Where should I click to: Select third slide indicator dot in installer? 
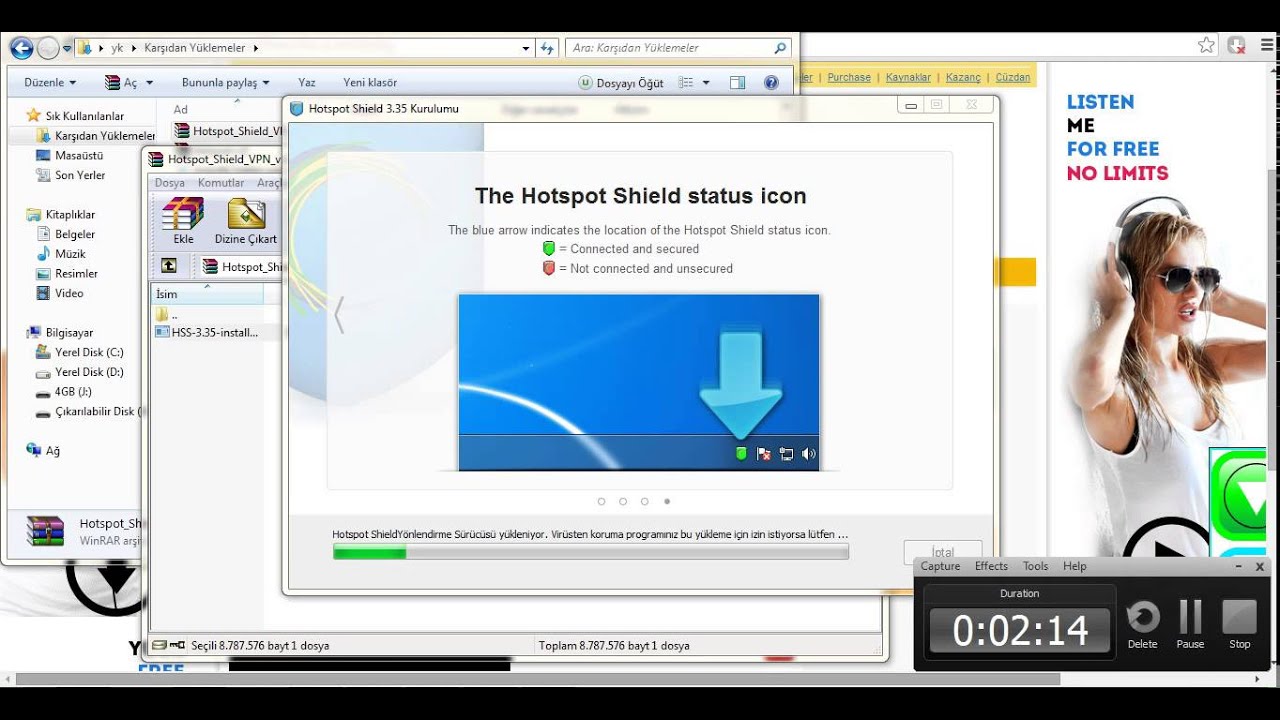click(645, 501)
